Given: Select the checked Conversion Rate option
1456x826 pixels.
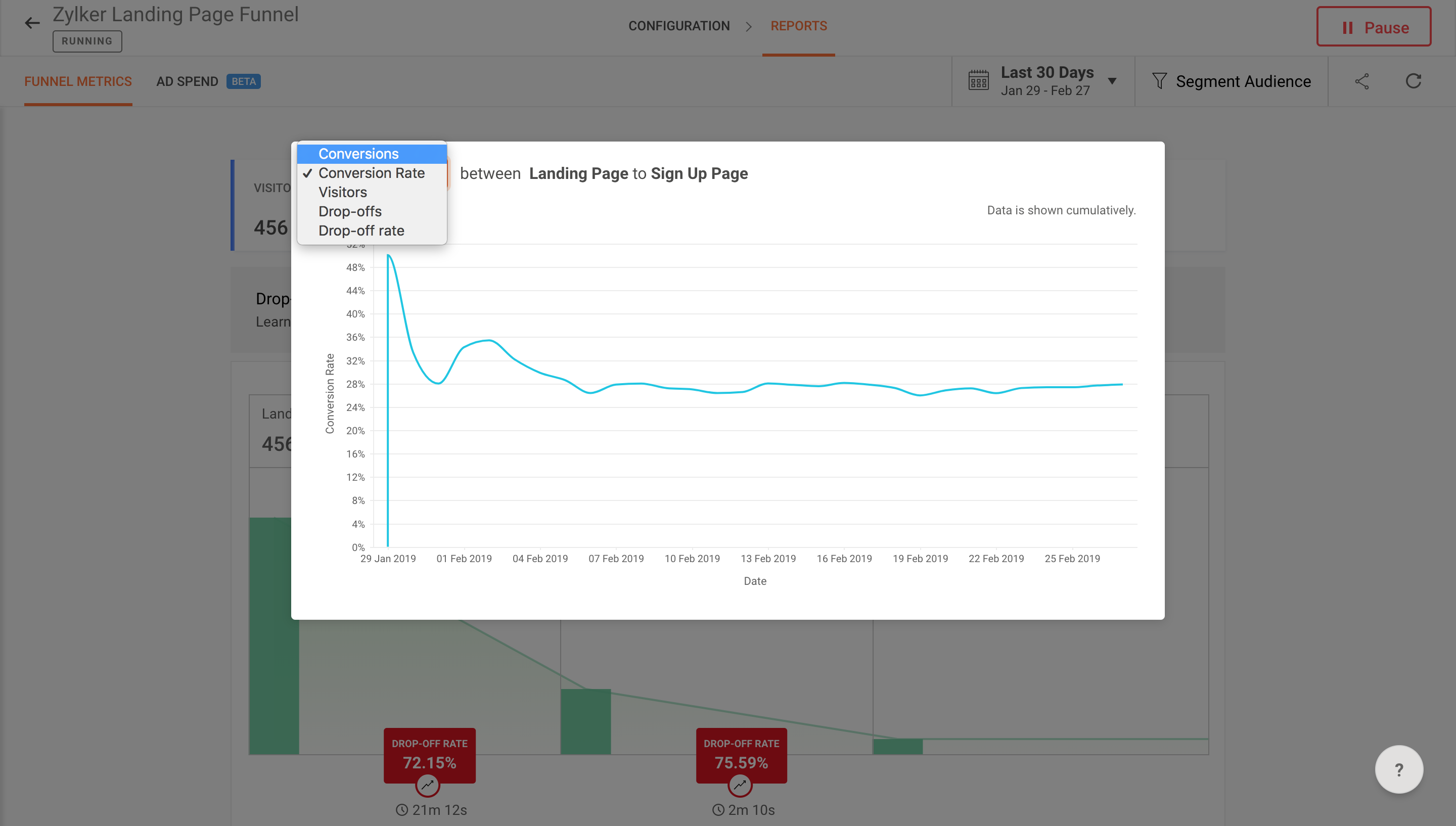Looking at the screenshot, I should (371, 173).
